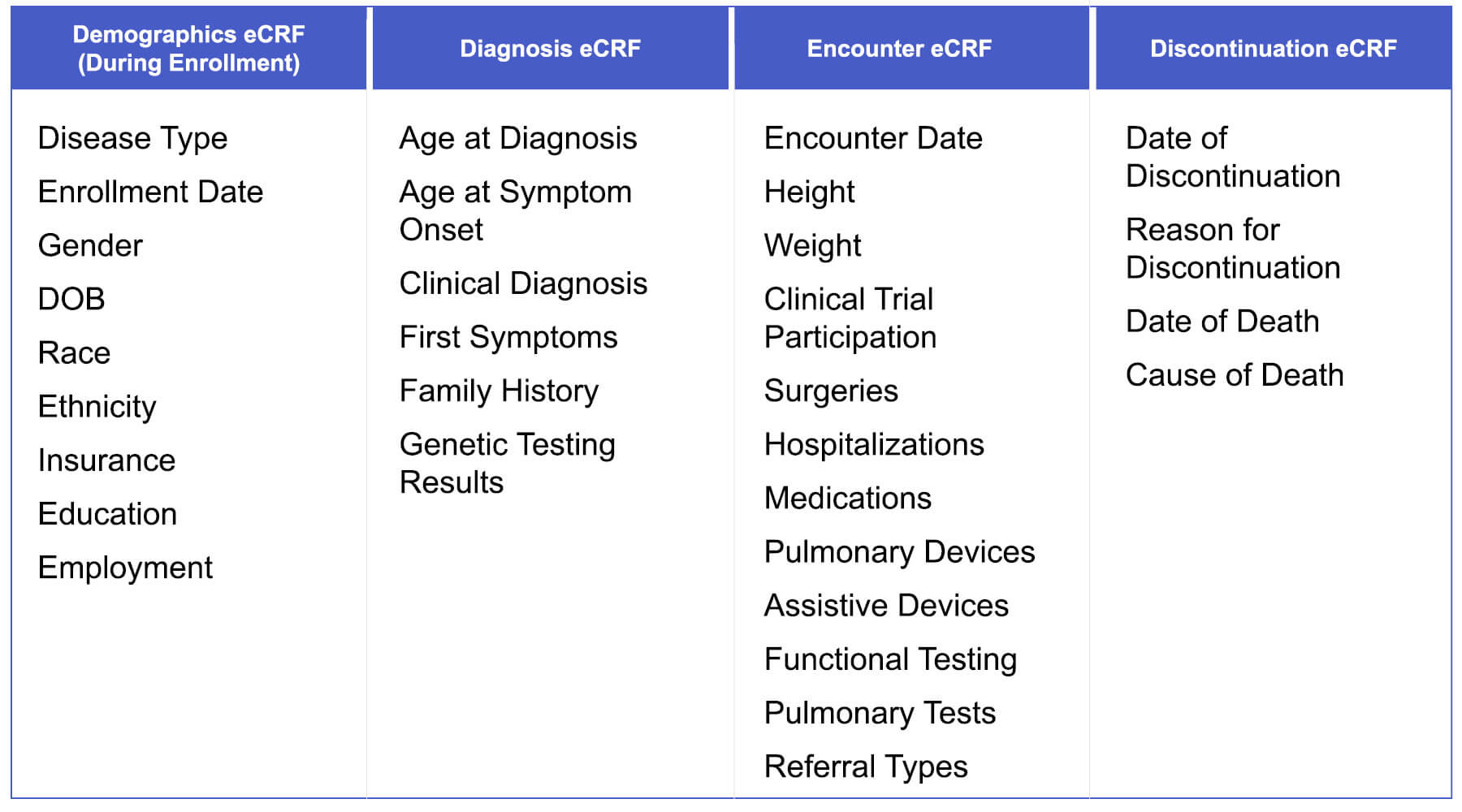Choose the Hospitalizations entry
The image size is (1462, 812).
[x=874, y=445]
